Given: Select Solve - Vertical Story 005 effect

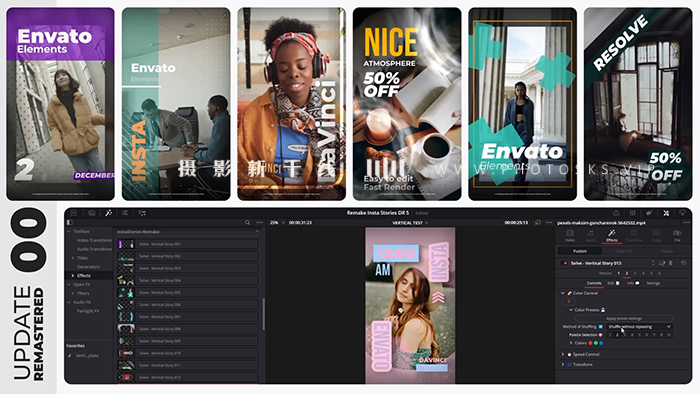Looking at the screenshot, I should [188, 293].
